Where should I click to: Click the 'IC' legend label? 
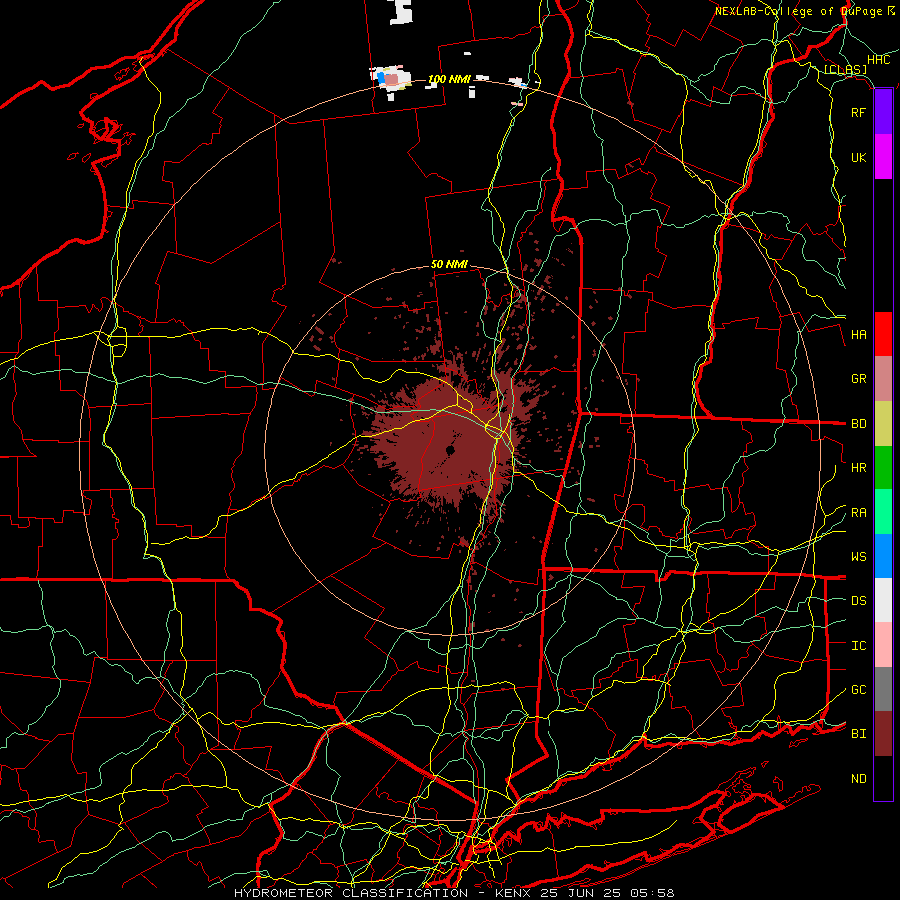[x=859, y=646]
